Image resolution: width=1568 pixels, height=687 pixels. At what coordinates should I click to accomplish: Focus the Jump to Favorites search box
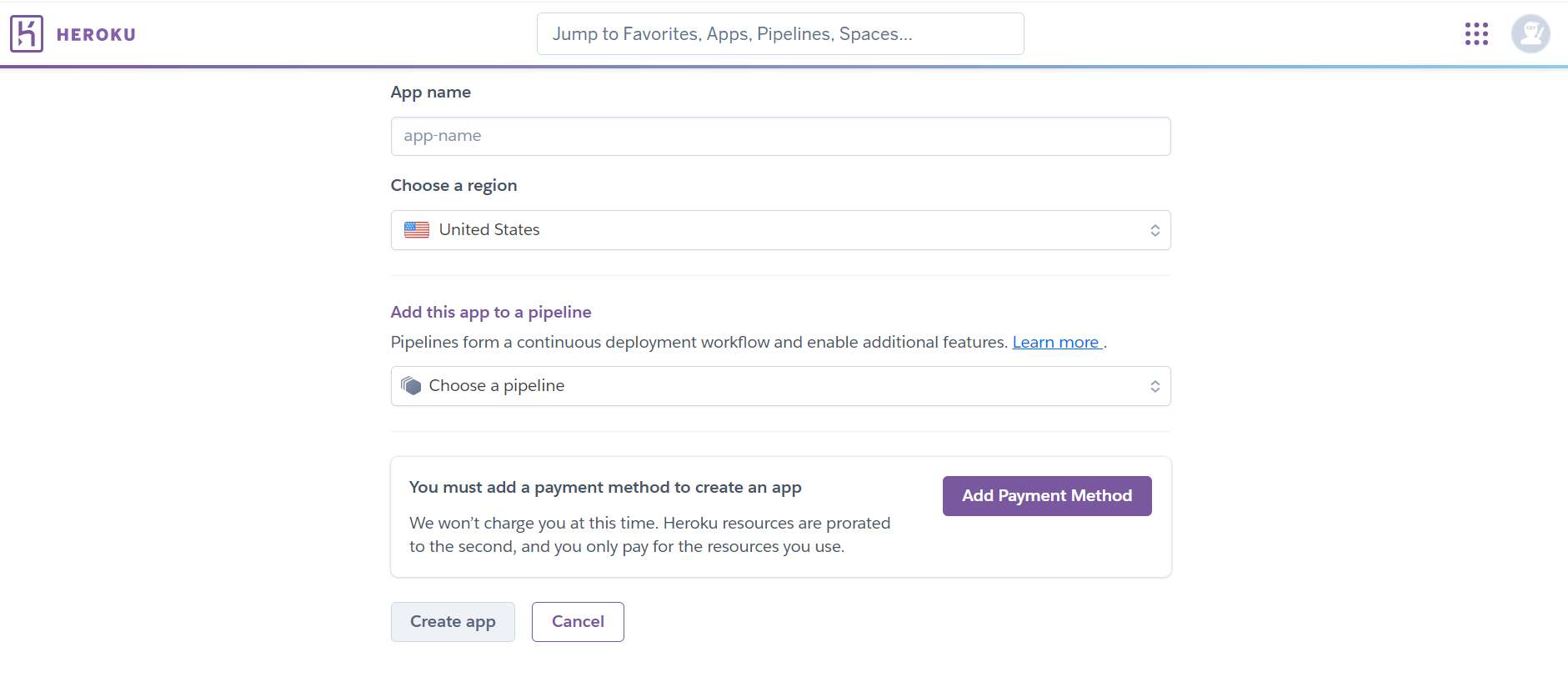(x=780, y=34)
